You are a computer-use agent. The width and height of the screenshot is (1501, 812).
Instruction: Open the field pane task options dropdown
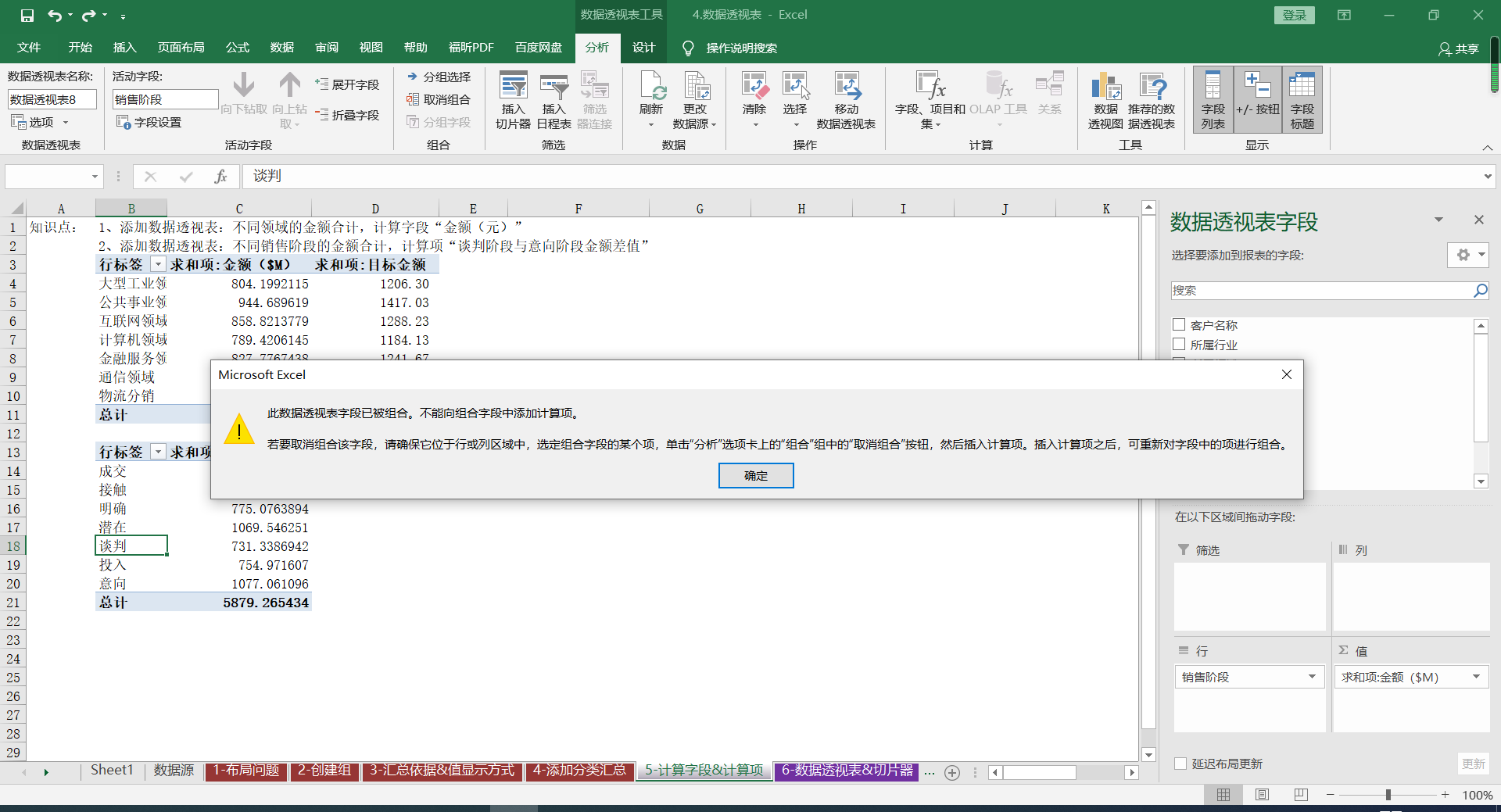pyautogui.click(x=1438, y=220)
